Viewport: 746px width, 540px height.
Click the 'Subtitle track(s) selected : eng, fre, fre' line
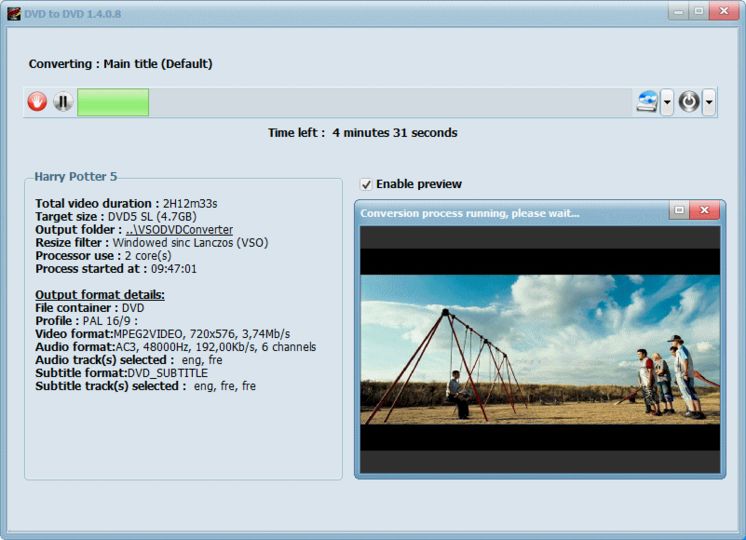146,386
